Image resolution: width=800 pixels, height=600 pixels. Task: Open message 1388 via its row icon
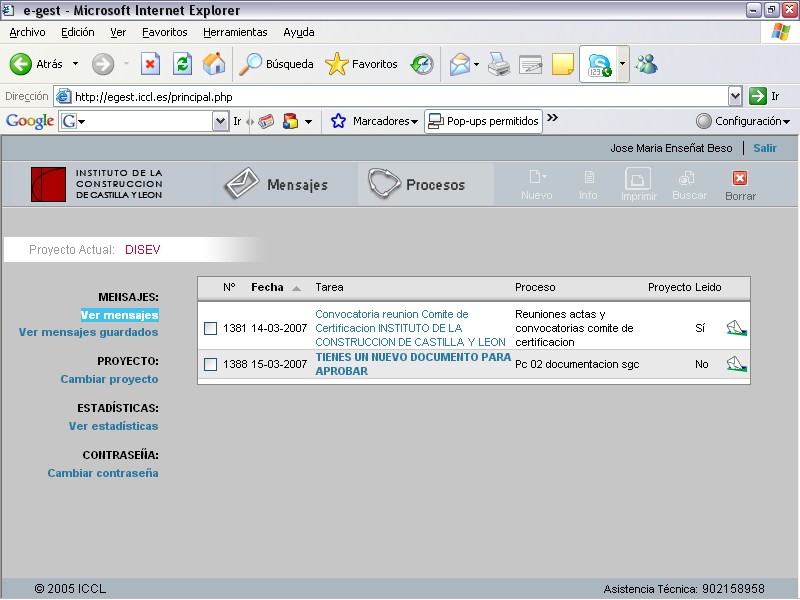click(736, 364)
